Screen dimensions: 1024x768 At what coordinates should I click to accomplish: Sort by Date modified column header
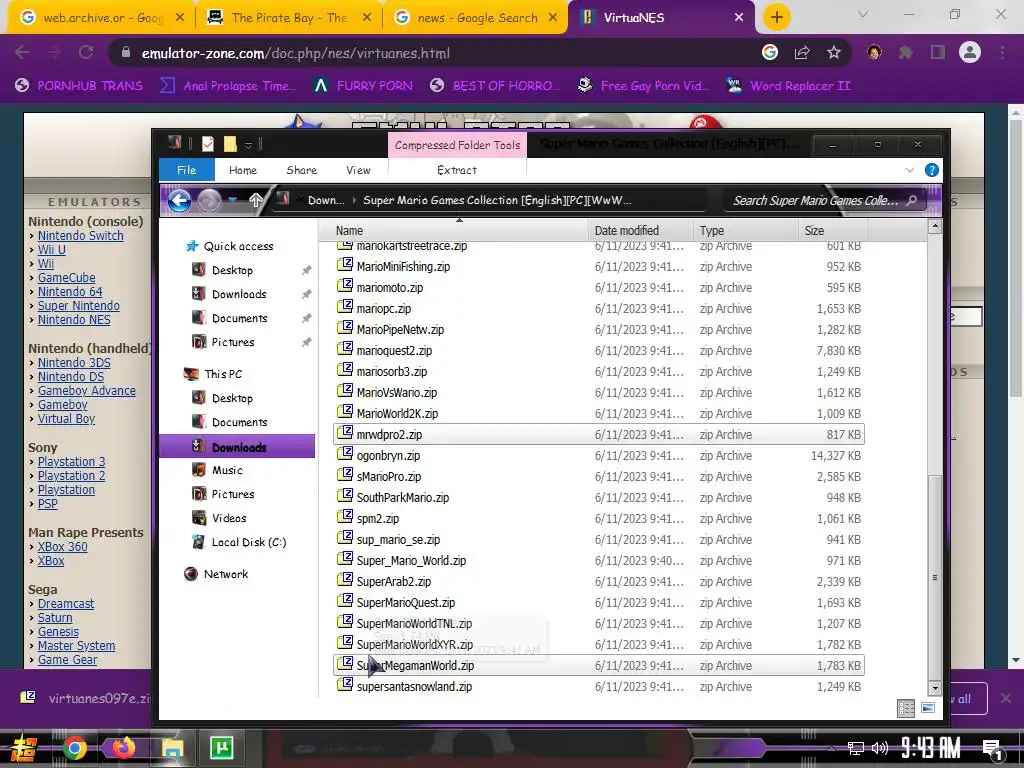click(x=641, y=231)
